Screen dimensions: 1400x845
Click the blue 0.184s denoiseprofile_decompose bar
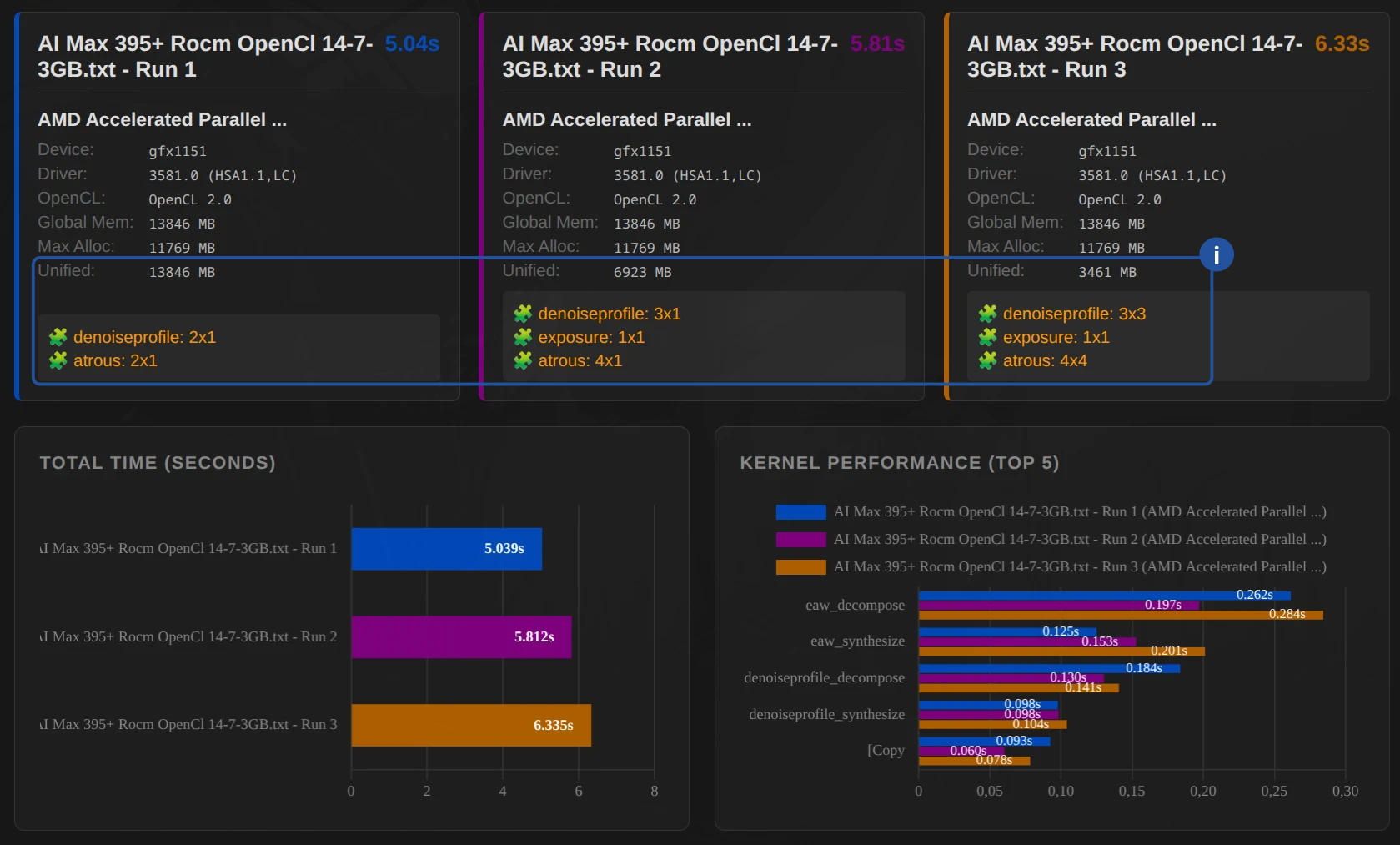pos(1048,668)
